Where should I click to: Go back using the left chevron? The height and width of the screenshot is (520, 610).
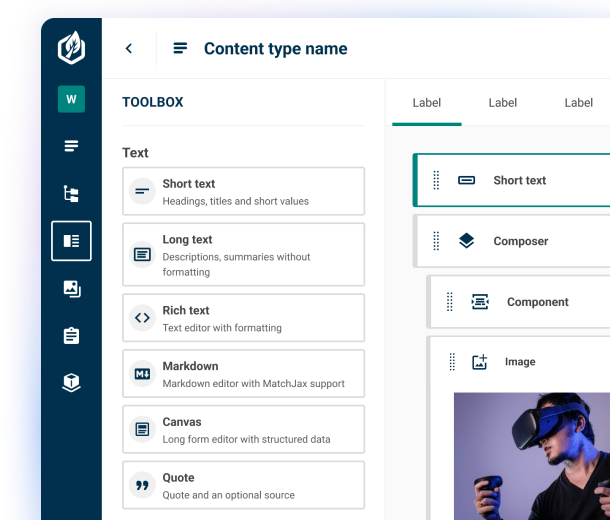129,48
